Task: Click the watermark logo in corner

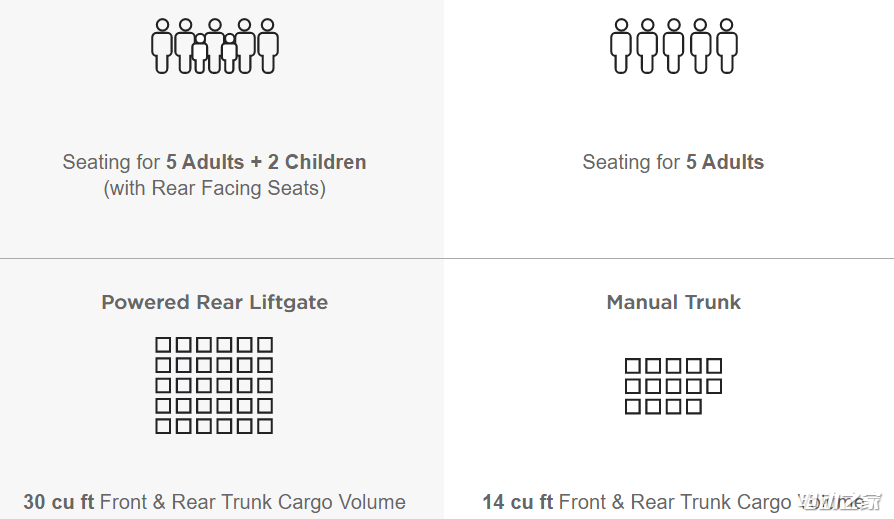Action: click(x=840, y=502)
